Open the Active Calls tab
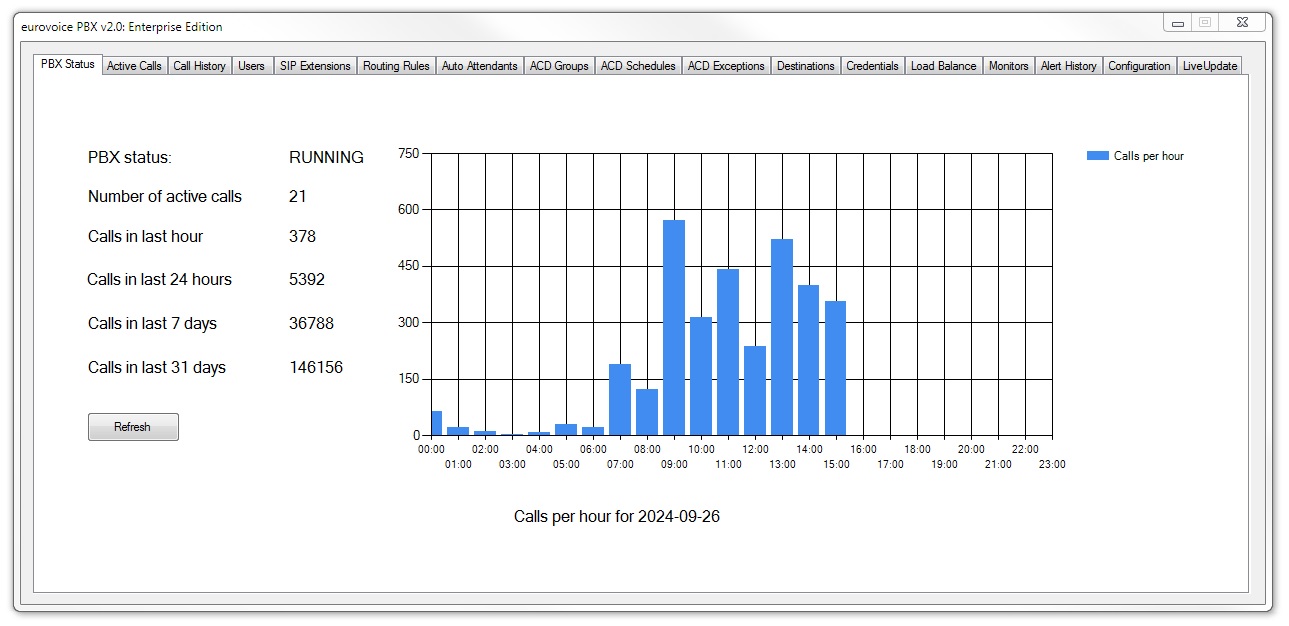1289x626 pixels. [134, 66]
